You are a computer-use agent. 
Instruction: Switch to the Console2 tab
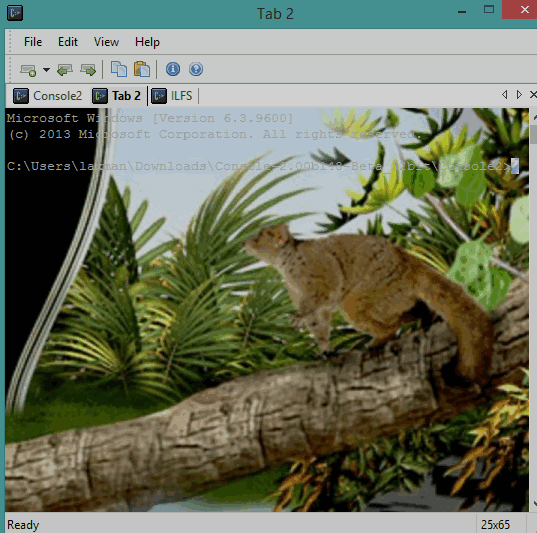point(48,96)
